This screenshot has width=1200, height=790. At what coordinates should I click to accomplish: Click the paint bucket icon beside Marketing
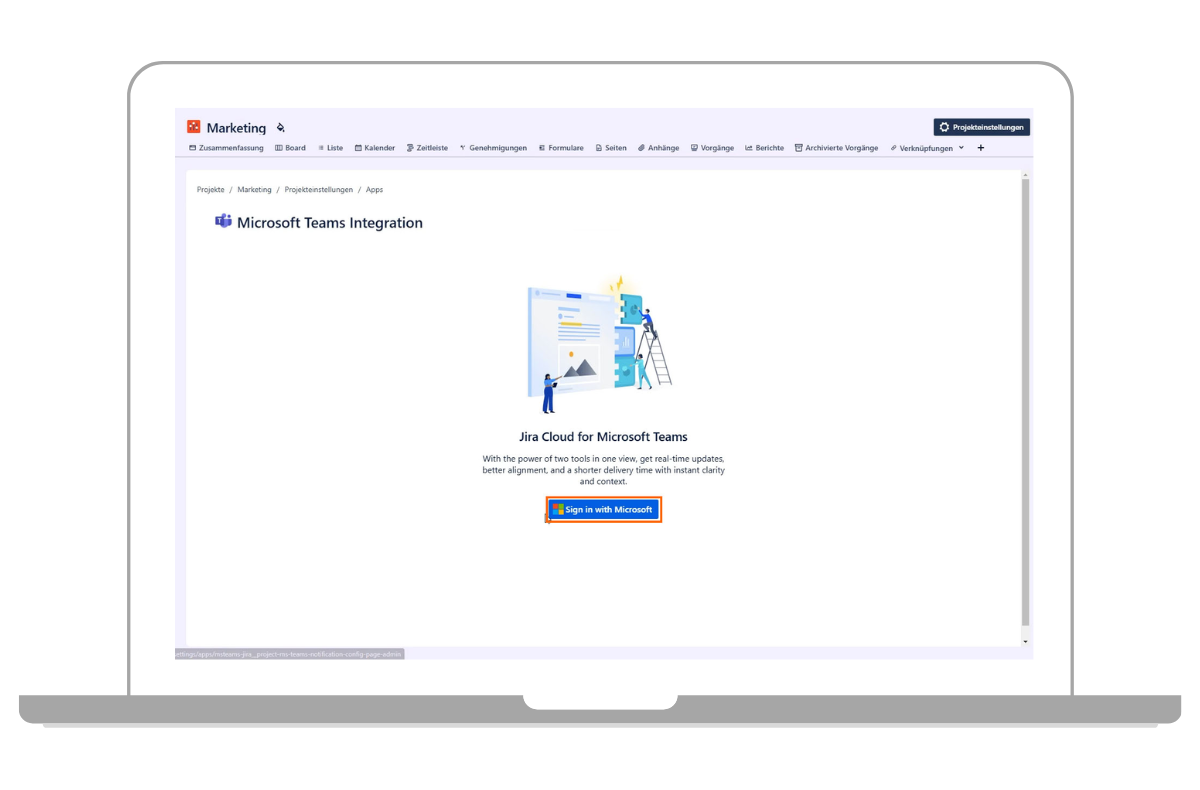[x=281, y=128]
